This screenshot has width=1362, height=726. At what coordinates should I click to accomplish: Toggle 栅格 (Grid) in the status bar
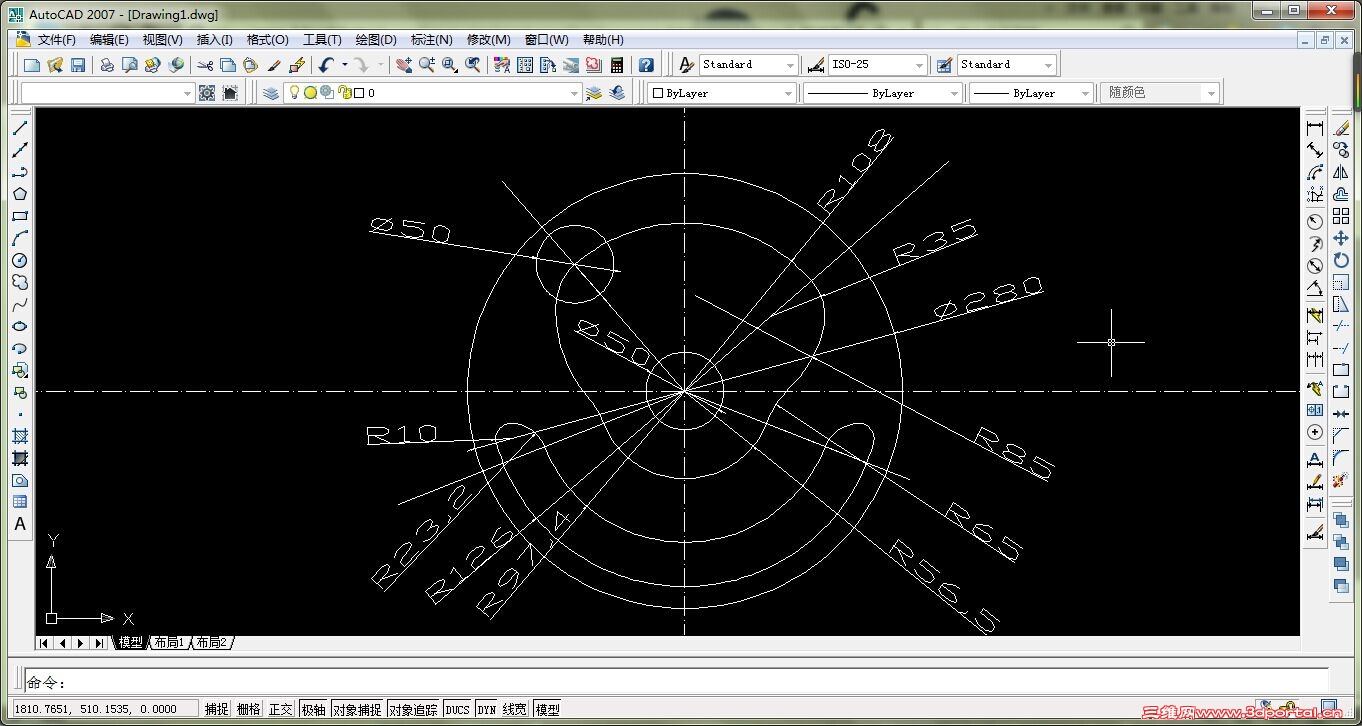249,709
